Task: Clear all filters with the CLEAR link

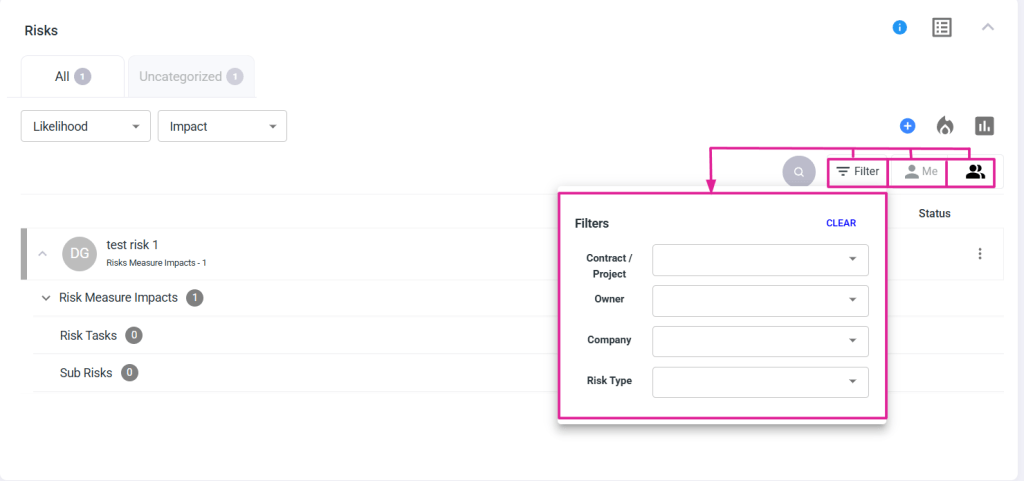Action: 840,223
